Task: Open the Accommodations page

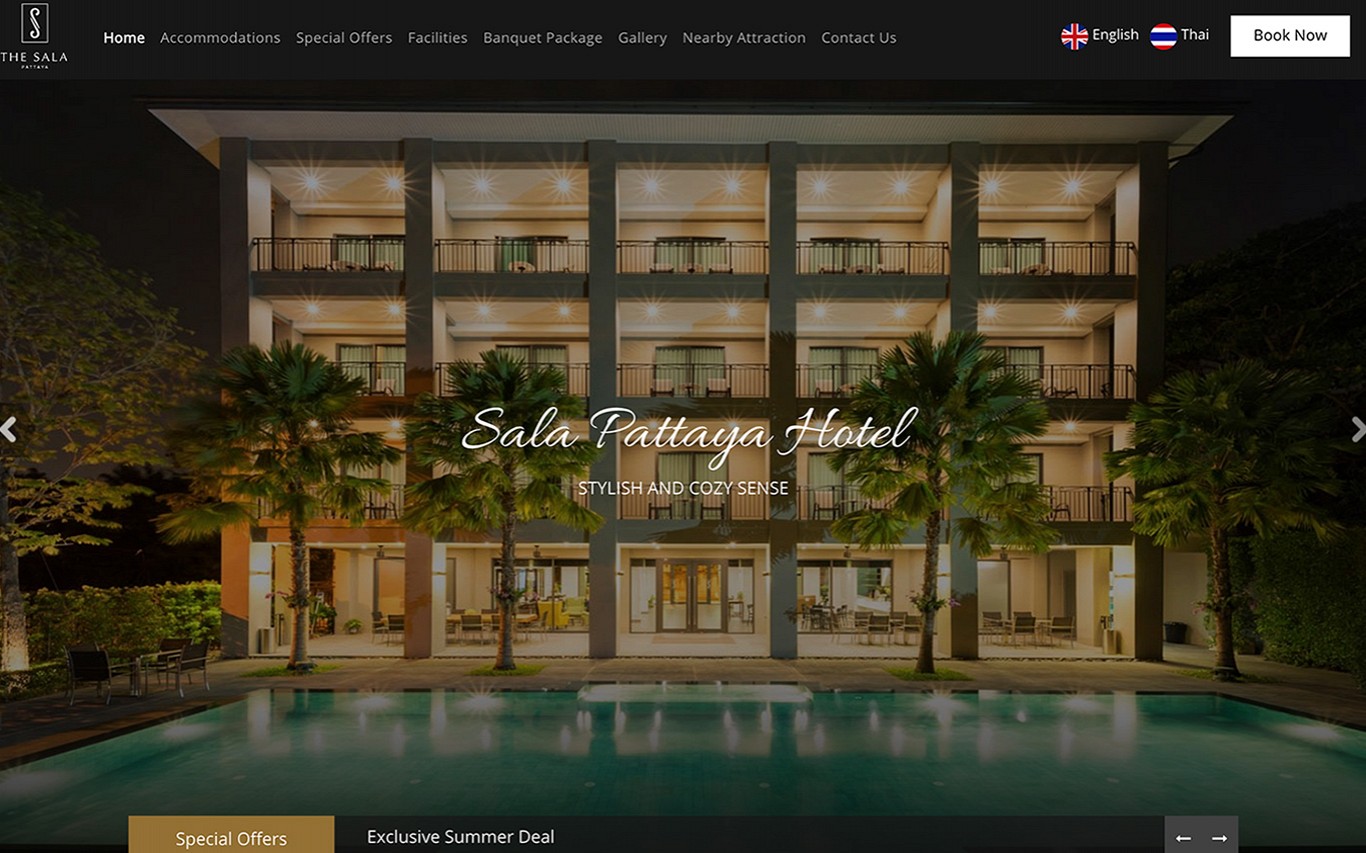Action: point(220,38)
